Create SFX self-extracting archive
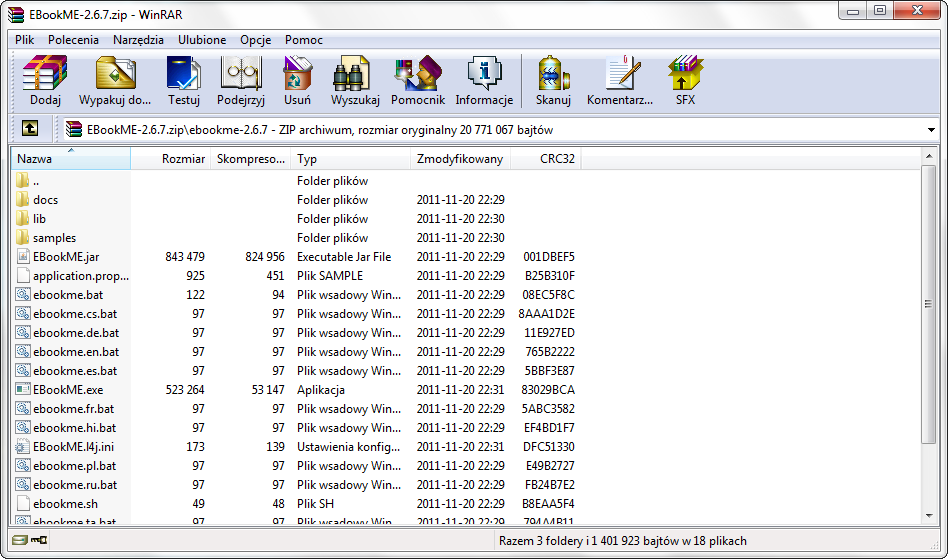This screenshot has height=559, width=948. pos(685,74)
